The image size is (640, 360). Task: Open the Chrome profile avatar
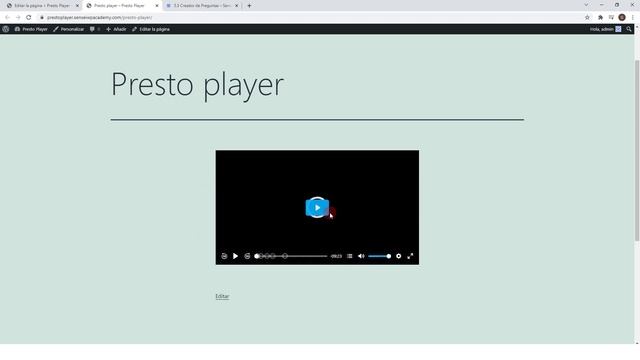(622, 18)
